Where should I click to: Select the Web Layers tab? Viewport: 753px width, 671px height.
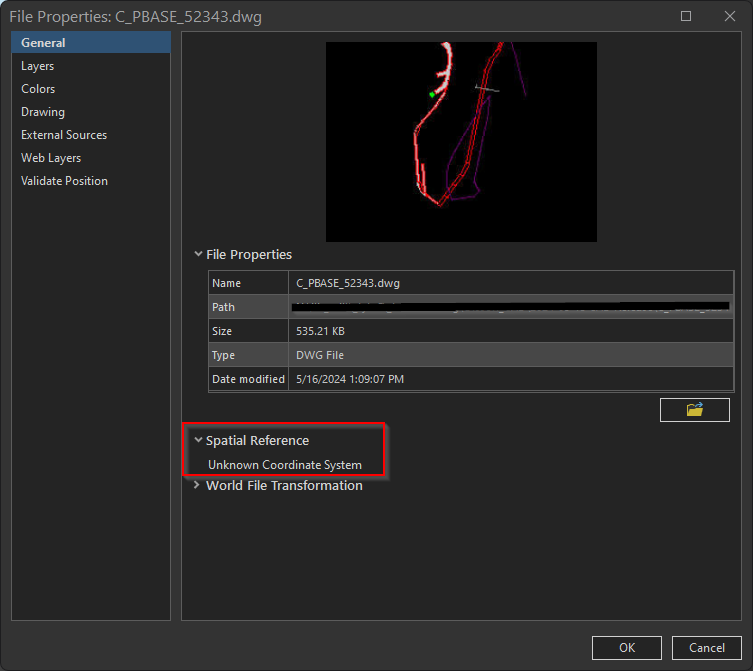[x=91, y=158]
